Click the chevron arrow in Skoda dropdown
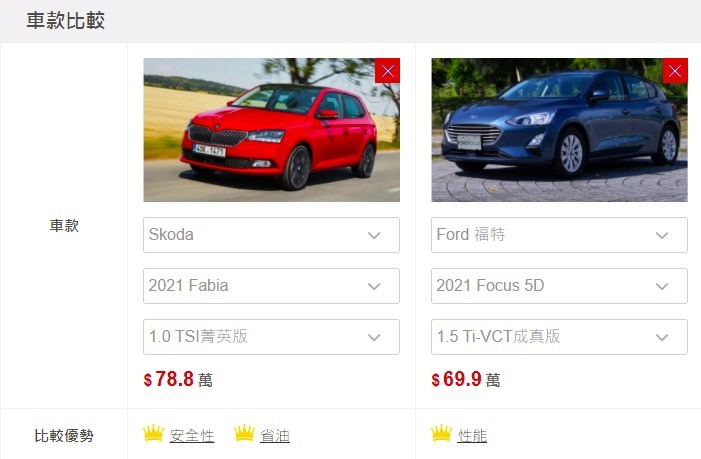 click(x=374, y=236)
